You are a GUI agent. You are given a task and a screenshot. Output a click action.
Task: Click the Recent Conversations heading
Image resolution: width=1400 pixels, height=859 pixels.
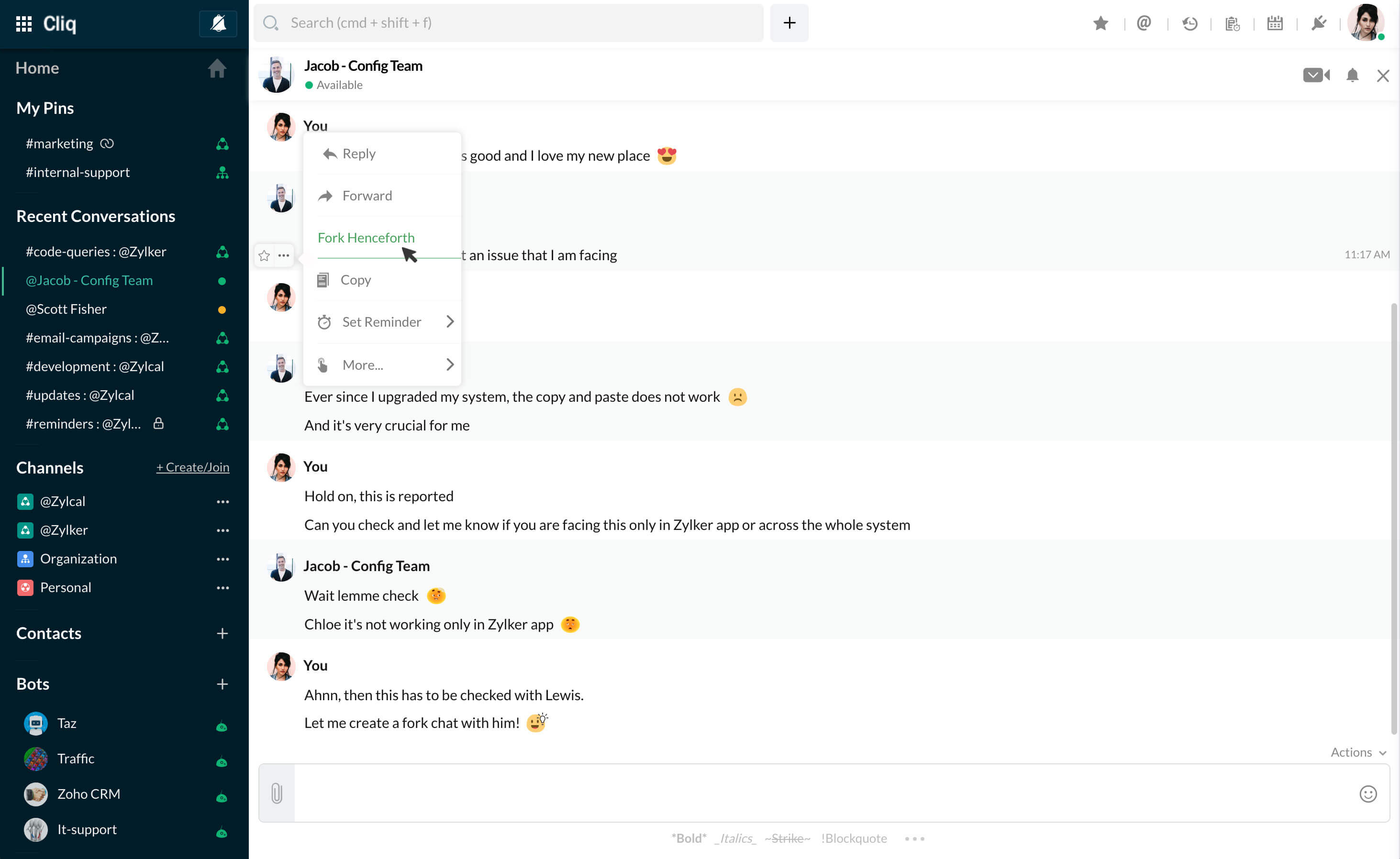tap(96, 216)
